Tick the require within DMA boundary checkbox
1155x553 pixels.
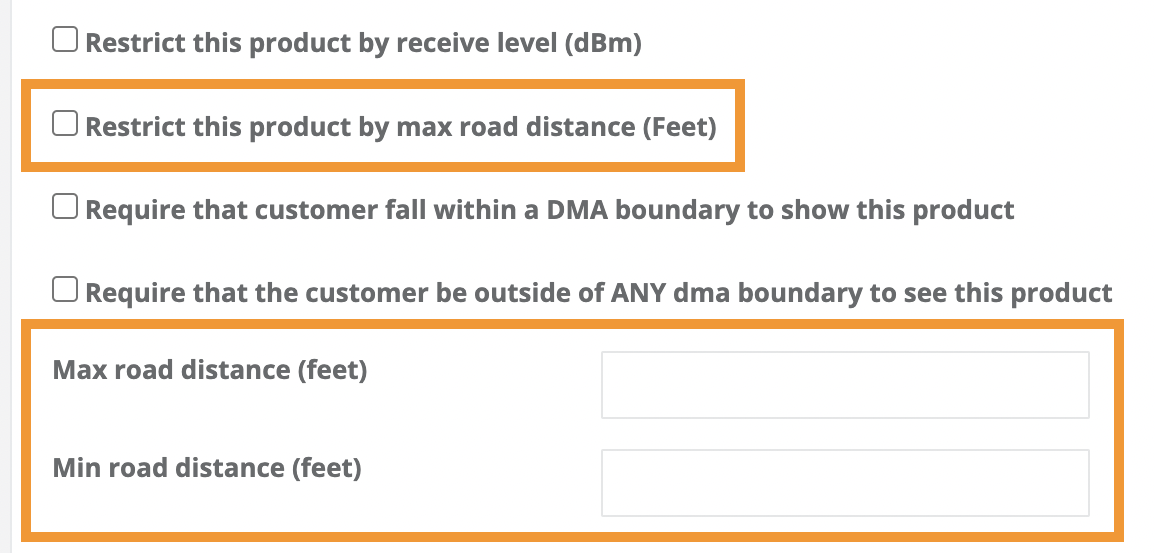65,207
